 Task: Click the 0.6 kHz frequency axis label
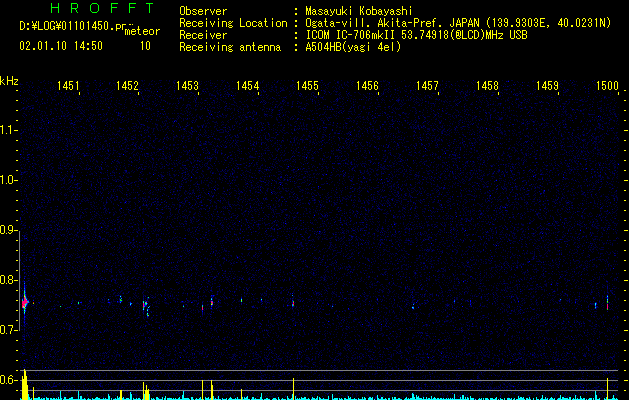pos(8,380)
